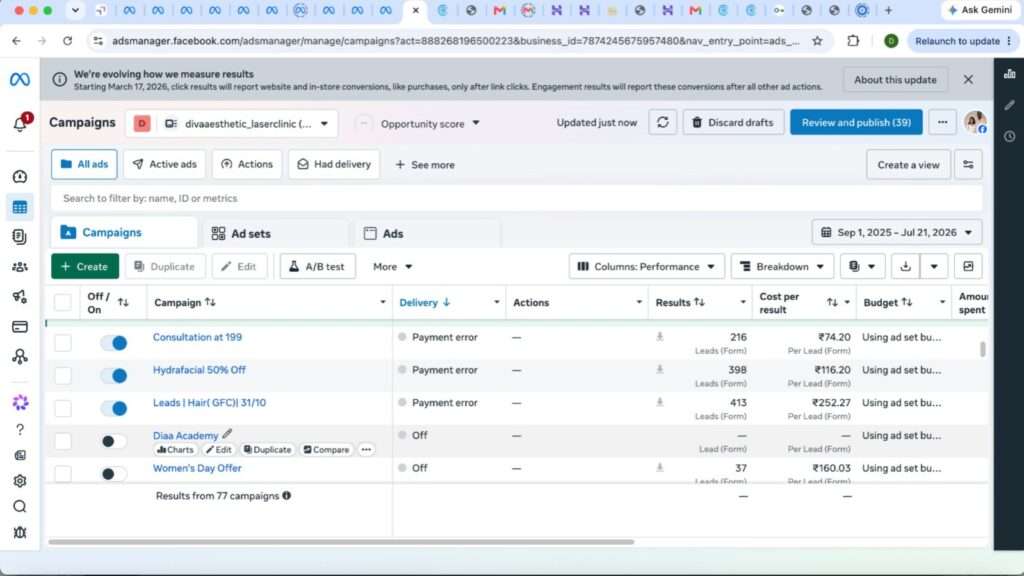This screenshot has height=576, width=1024.
Task: Click the horizontal scrollbar under the table
Action: (x=341, y=541)
